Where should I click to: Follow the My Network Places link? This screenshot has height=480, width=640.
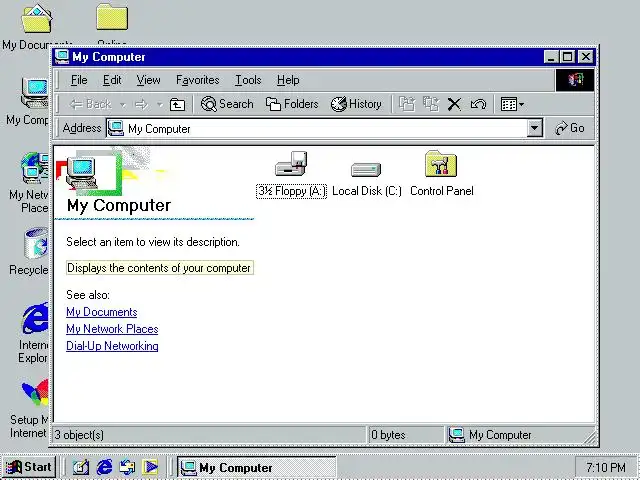[112, 329]
